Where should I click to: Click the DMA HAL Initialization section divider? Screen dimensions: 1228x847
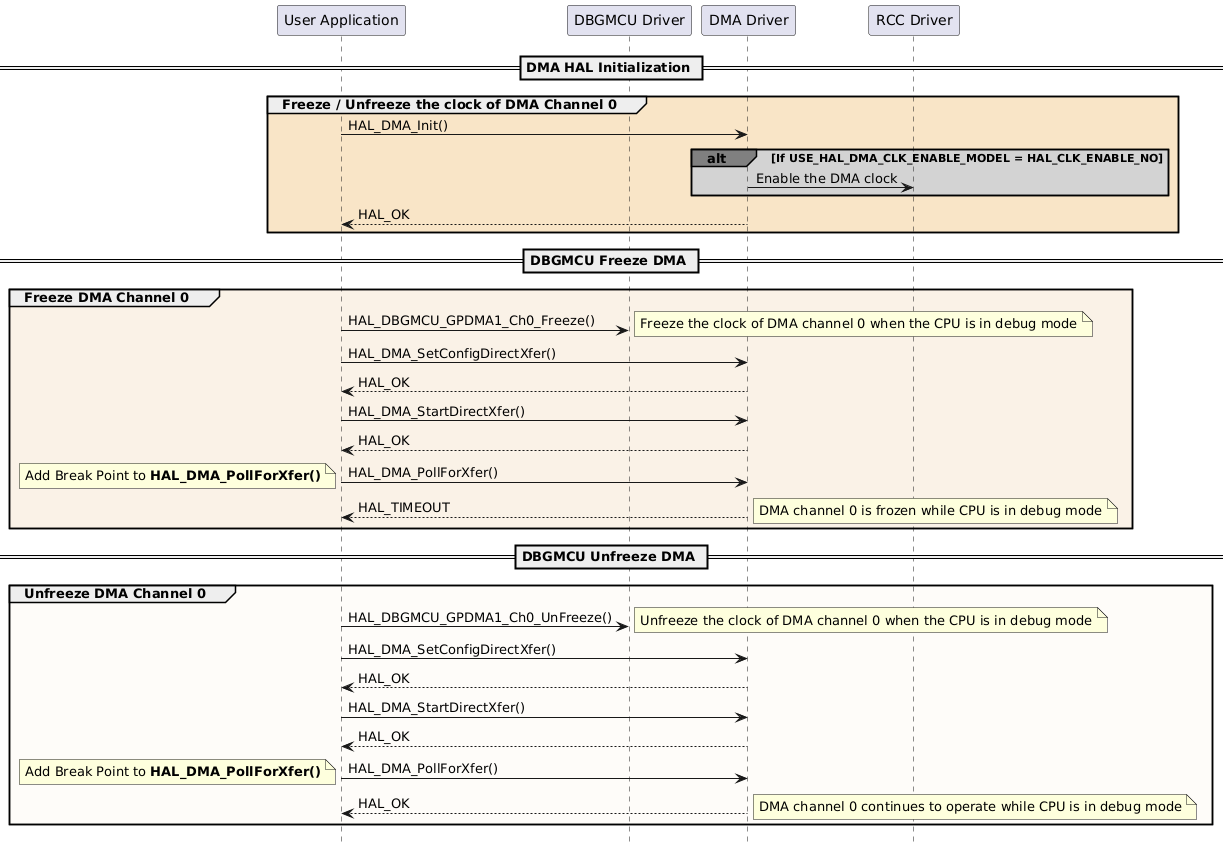(x=610, y=67)
